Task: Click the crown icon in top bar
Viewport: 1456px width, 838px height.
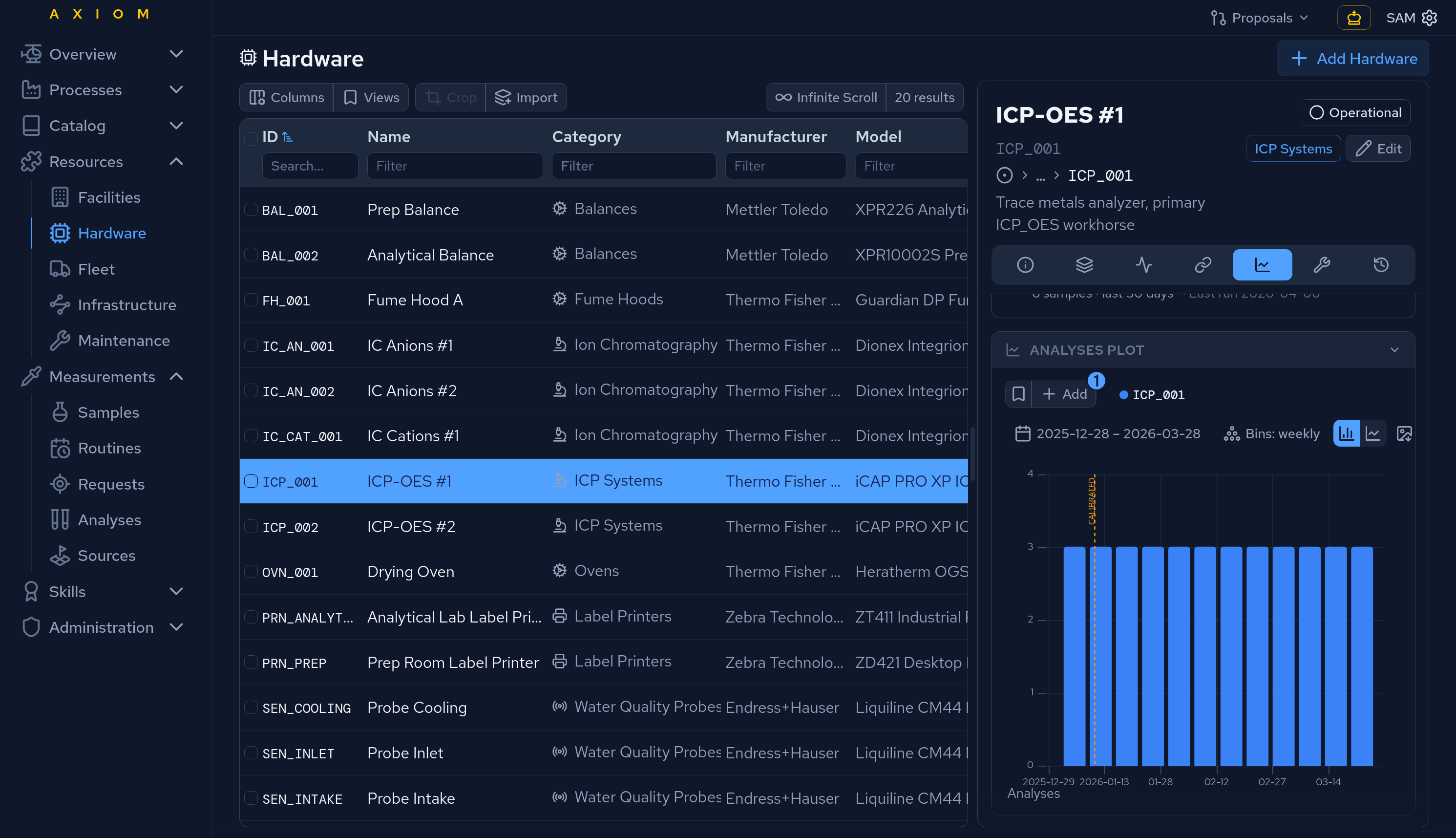Action: [1353, 18]
